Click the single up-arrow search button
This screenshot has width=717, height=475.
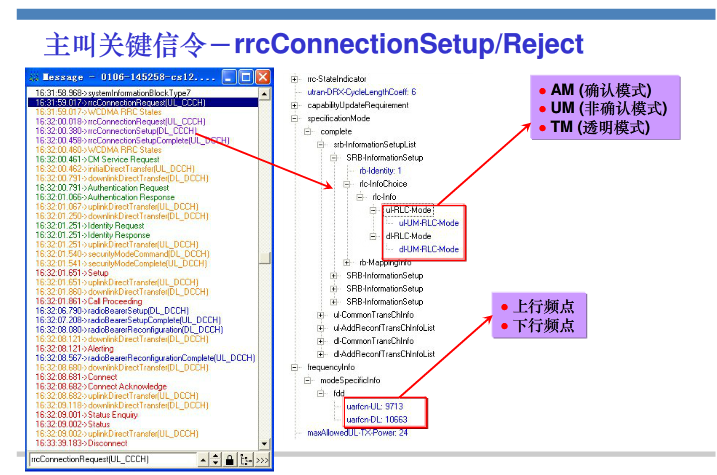click(x=203, y=460)
